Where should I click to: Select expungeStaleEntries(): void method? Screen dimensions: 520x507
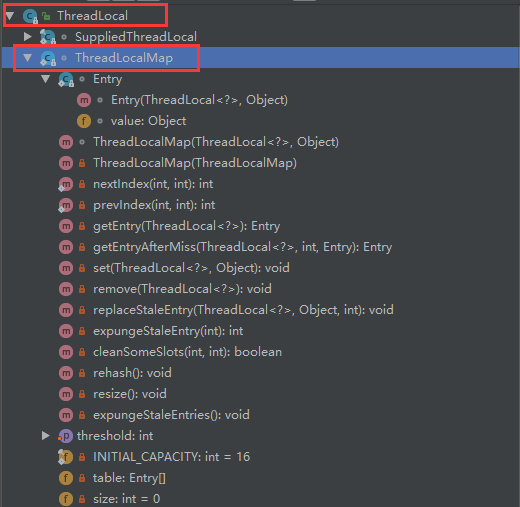(171, 415)
